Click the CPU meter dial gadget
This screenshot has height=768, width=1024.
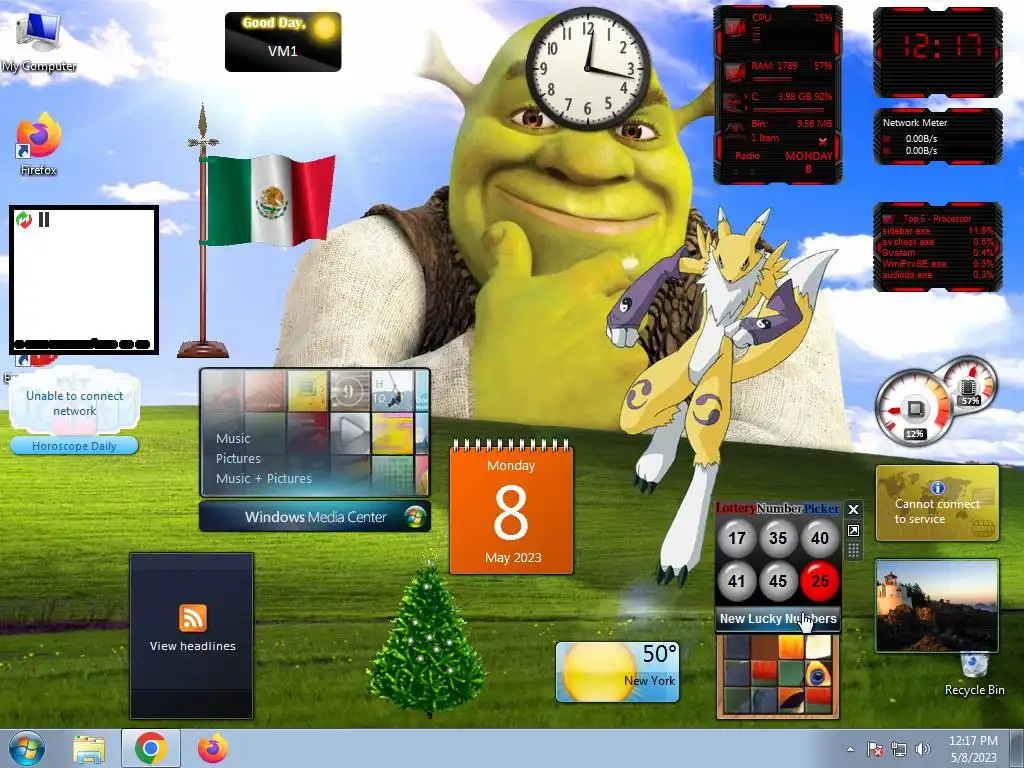coord(914,410)
